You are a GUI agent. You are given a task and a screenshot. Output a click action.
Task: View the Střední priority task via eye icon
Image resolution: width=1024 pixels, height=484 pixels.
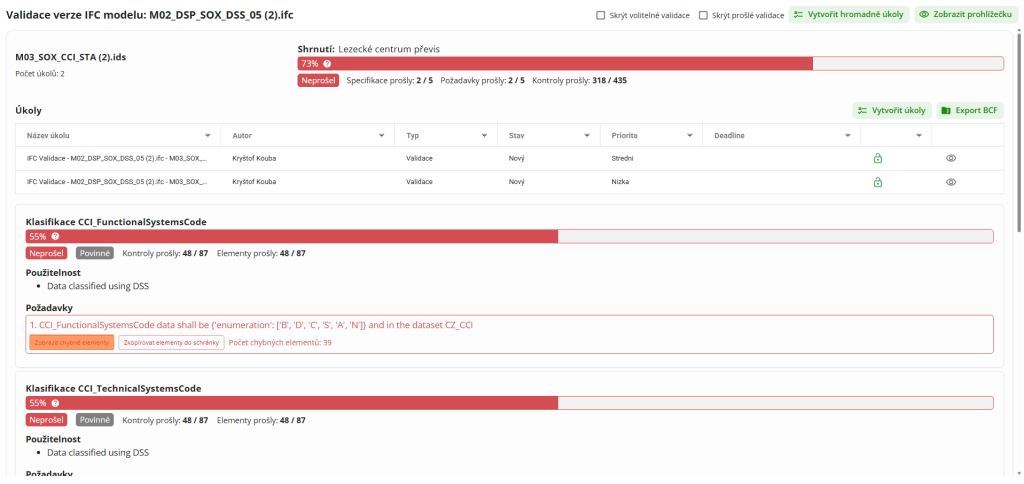click(x=951, y=158)
